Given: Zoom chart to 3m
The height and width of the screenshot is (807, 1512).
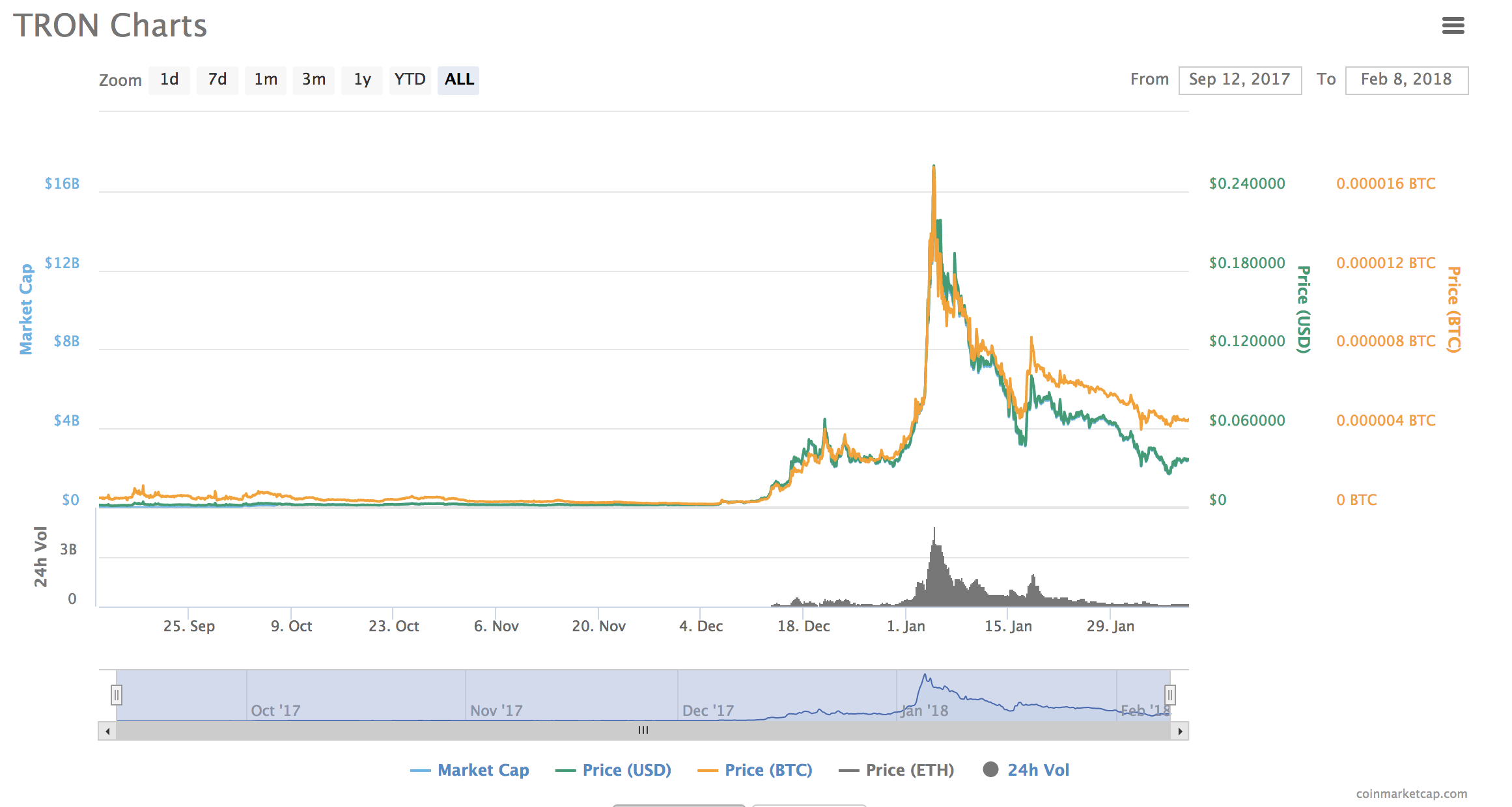Looking at the screenshot, I should (x=314, y=80).
